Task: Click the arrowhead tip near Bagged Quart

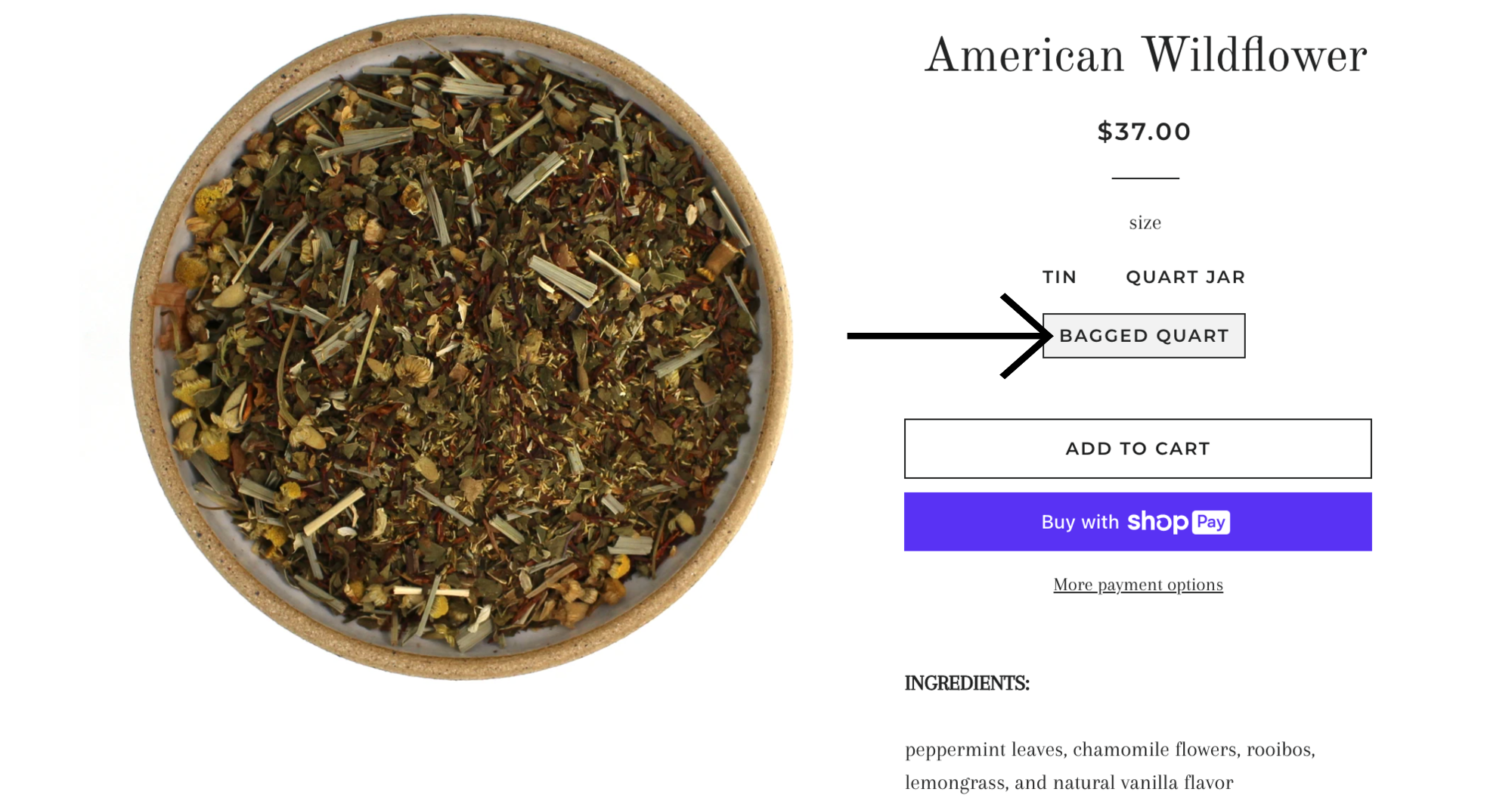Action: tap(1048, 336)
